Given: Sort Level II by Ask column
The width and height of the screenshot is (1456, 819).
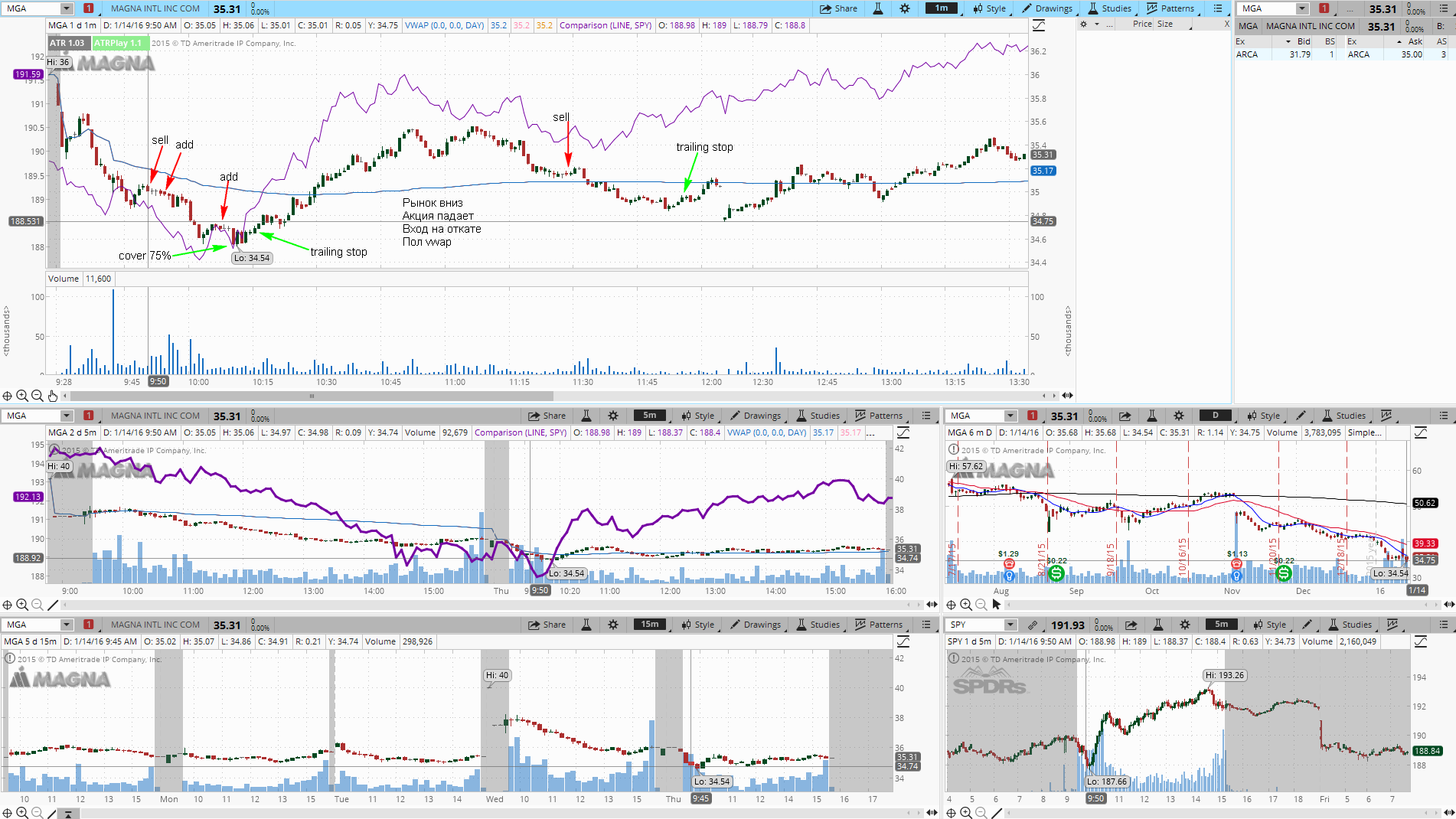Looking at the screenshot, I should (1415, 41).
